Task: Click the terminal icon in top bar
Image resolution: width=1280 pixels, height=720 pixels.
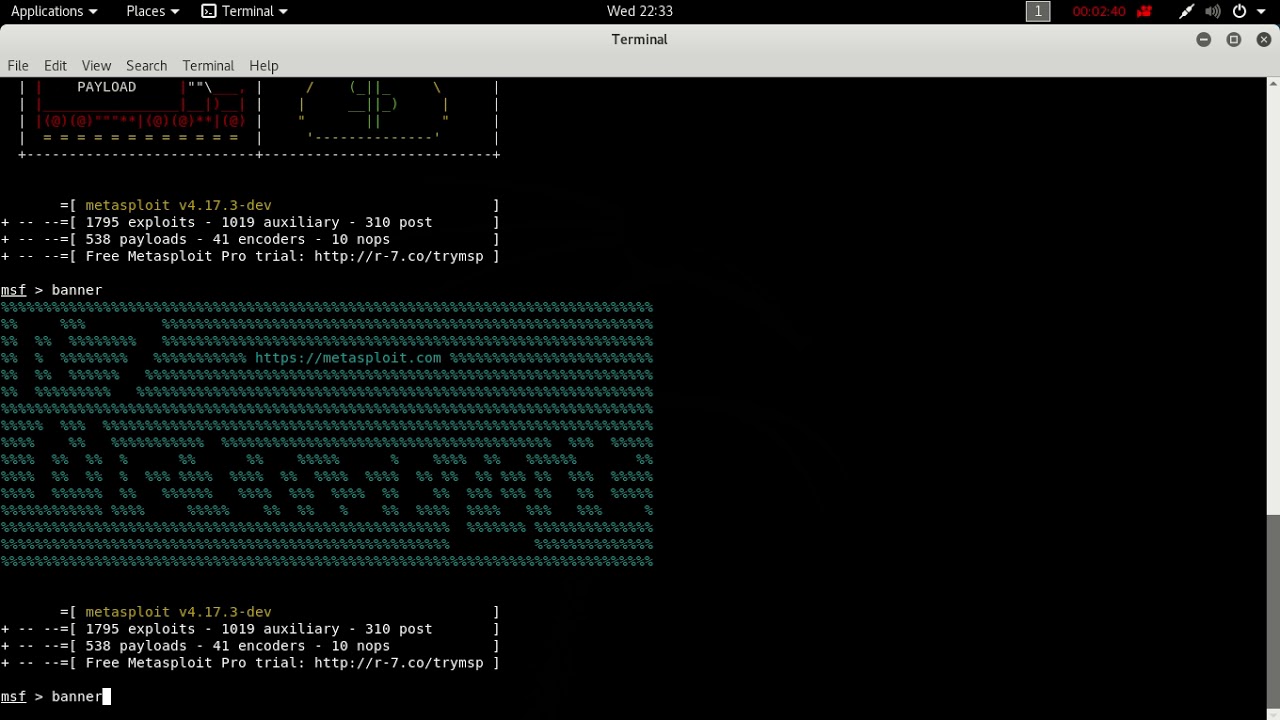Action: (208, 11)
